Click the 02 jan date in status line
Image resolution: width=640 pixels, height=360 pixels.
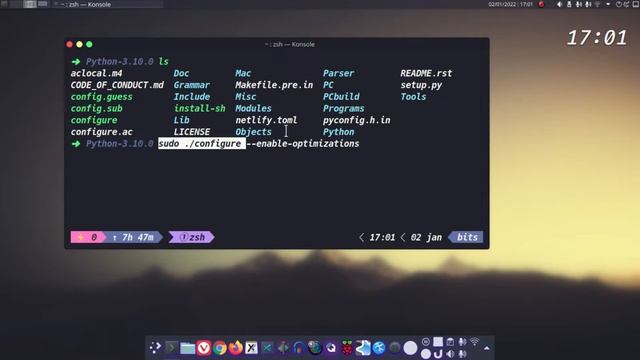tap(426, 237)
